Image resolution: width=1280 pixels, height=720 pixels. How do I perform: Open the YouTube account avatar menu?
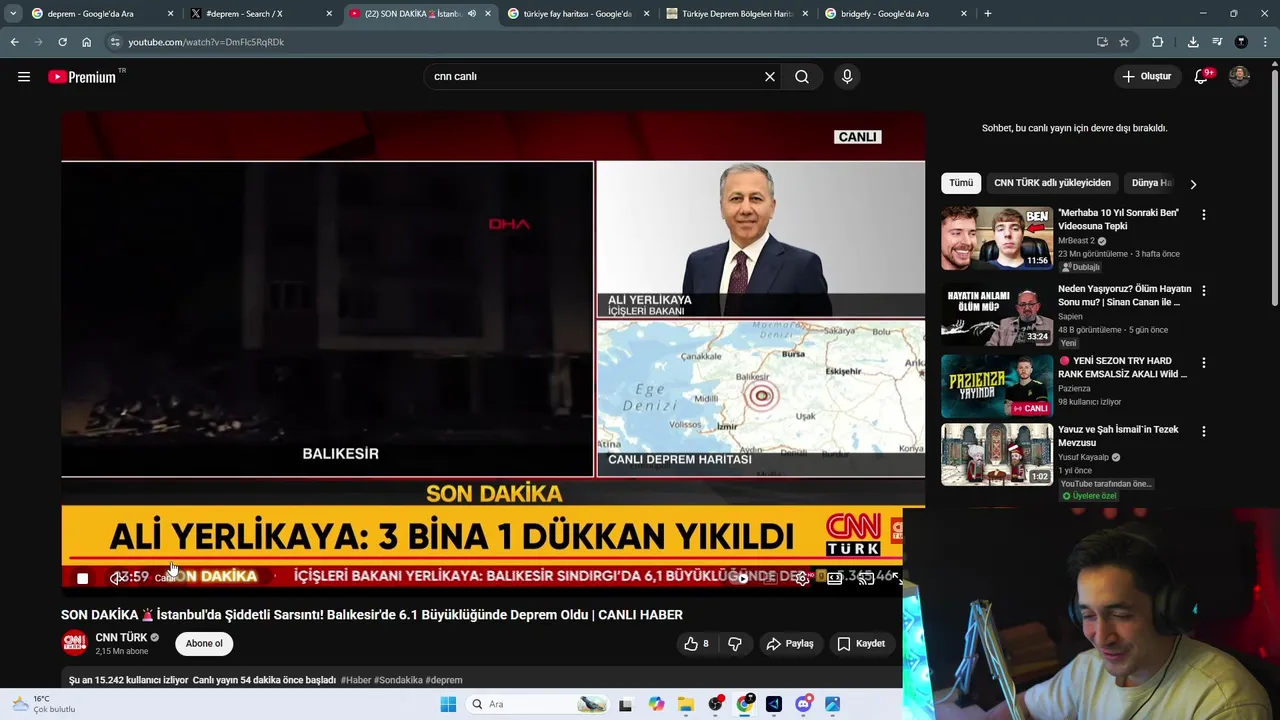[1239, 76]
